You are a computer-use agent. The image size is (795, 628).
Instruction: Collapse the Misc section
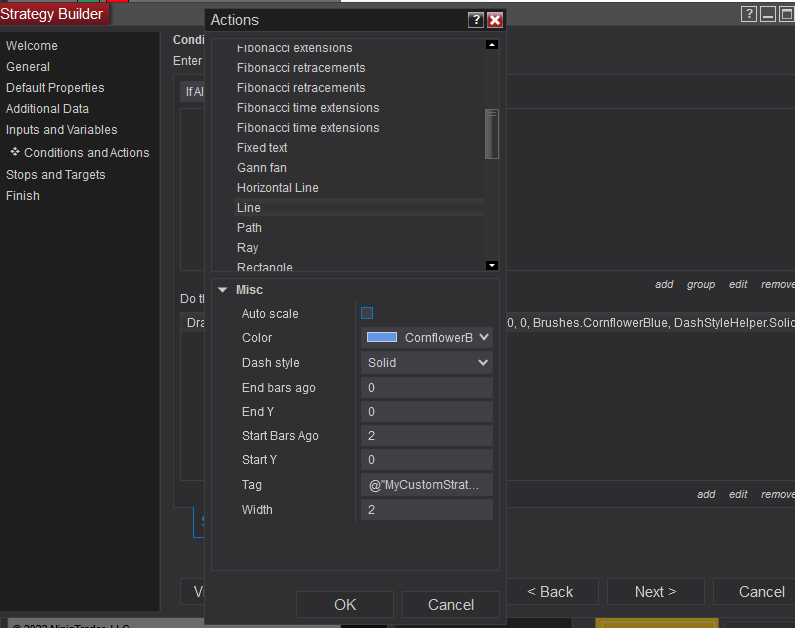tap(223, 290)
